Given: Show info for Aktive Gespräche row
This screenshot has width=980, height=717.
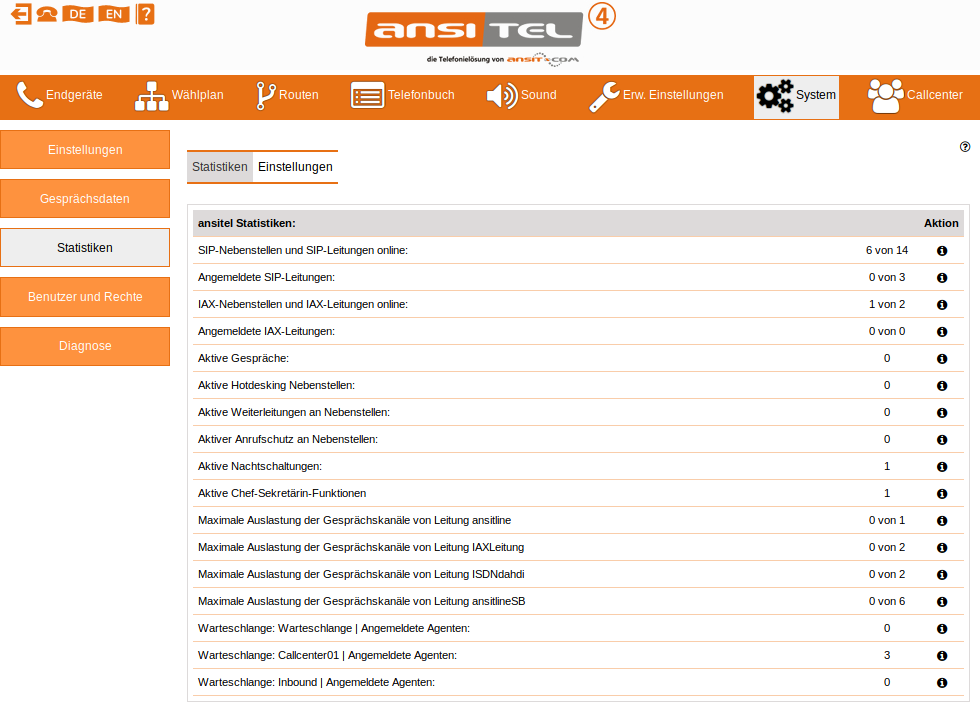Looking at the screenshot, I should coord(942,358).
